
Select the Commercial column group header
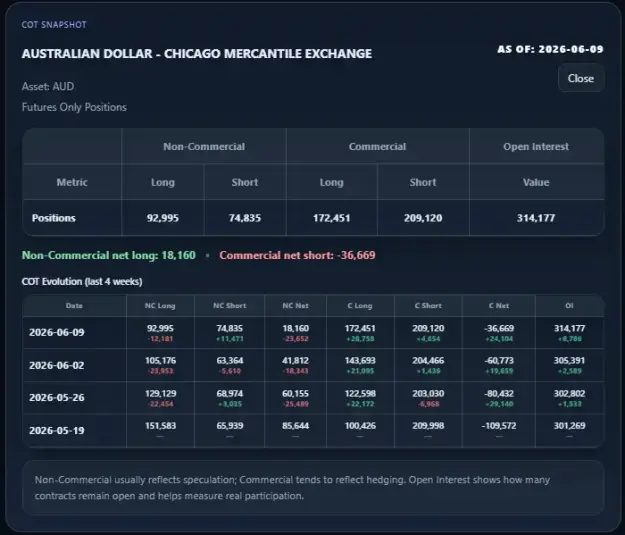point(377,146)
